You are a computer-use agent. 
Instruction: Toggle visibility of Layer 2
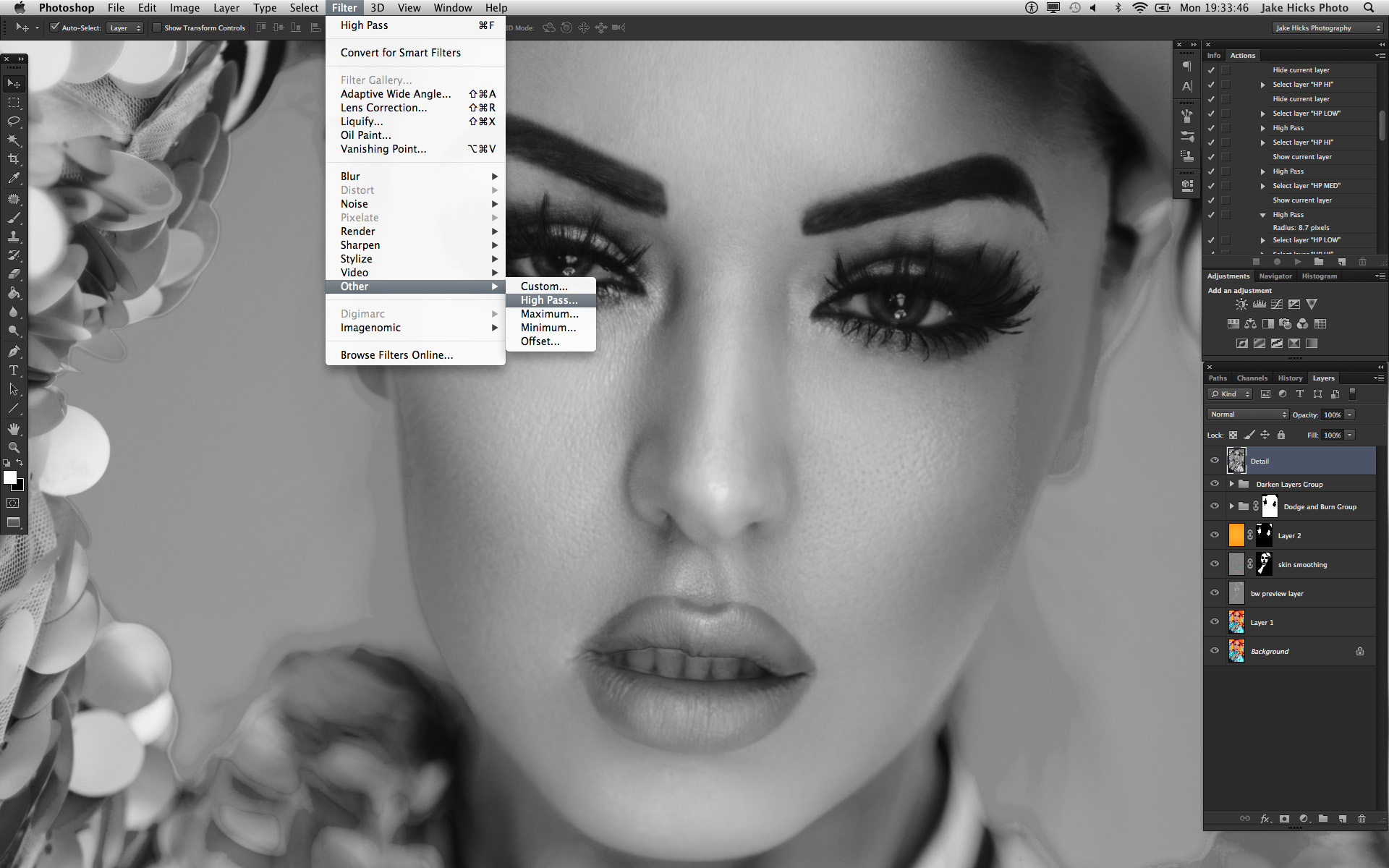click(x=1215, y=535)
